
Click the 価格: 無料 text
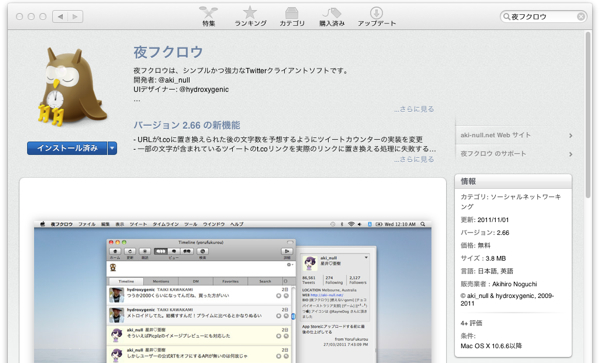pos(475,246)
